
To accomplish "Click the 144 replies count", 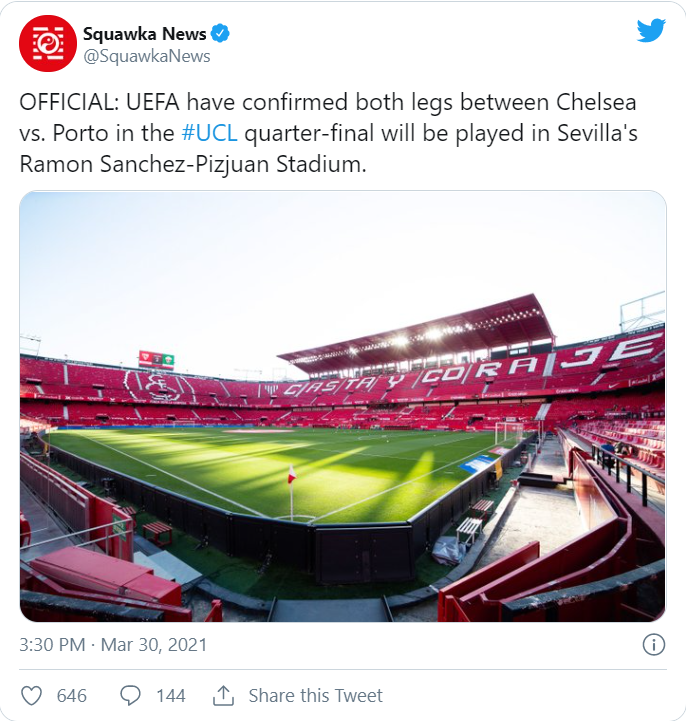I will [x=171, y=696].
